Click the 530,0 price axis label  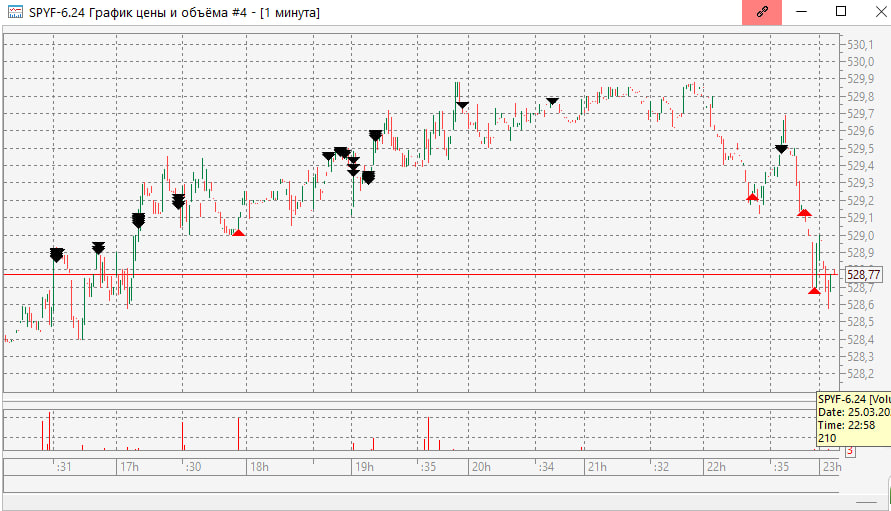(x=860, y=61)
